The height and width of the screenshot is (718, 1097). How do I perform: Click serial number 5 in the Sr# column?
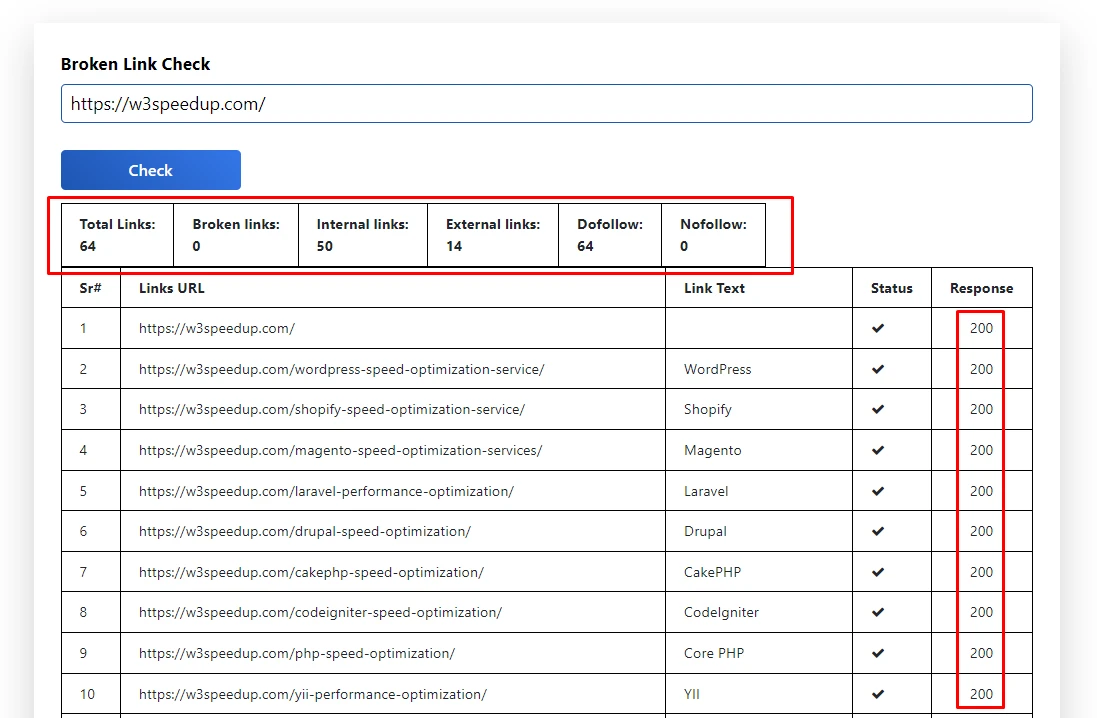pyautogui.click(x=83, y=491)
